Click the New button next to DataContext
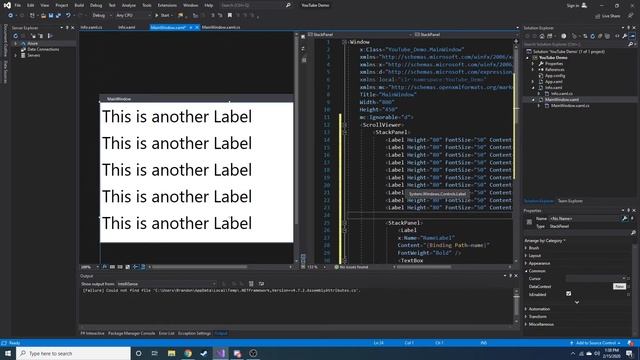 click(x=619, y=287)
